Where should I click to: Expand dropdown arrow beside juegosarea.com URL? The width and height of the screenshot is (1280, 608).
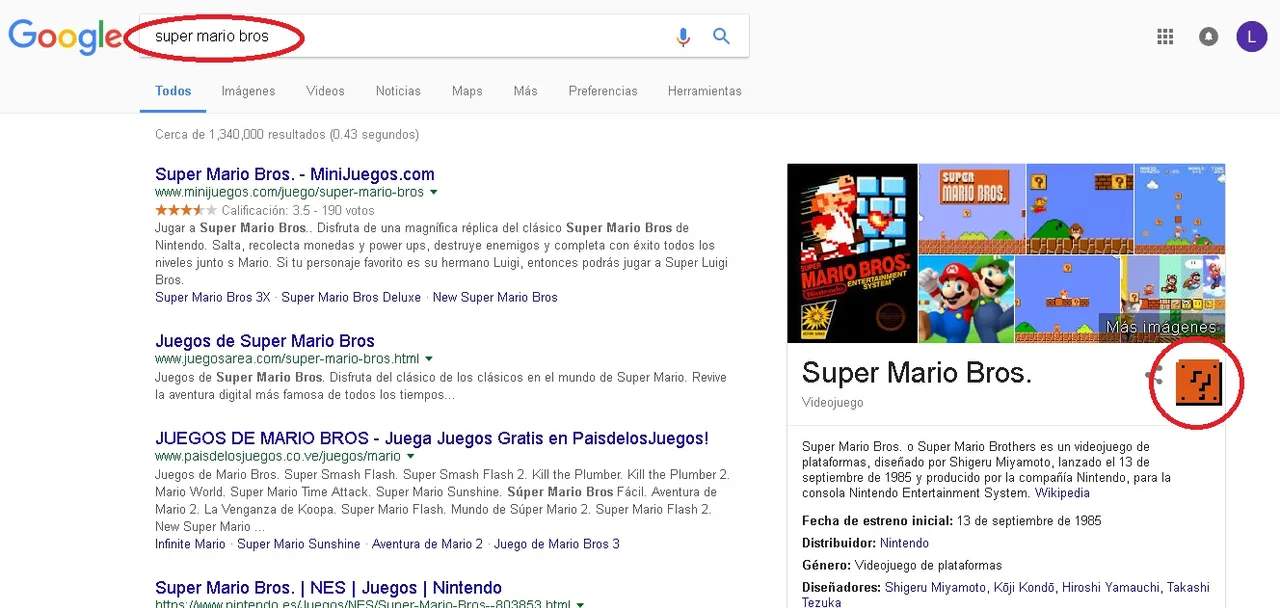coord(429,359)
